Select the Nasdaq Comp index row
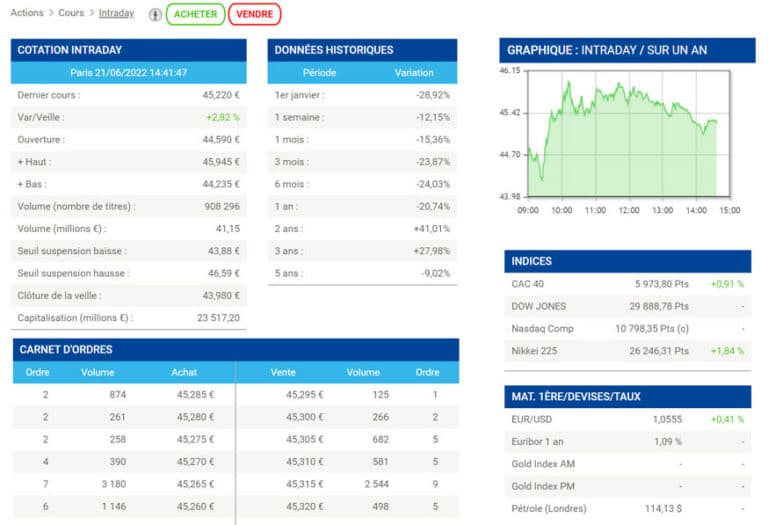The image size is (768, 525). coord(627,328)
